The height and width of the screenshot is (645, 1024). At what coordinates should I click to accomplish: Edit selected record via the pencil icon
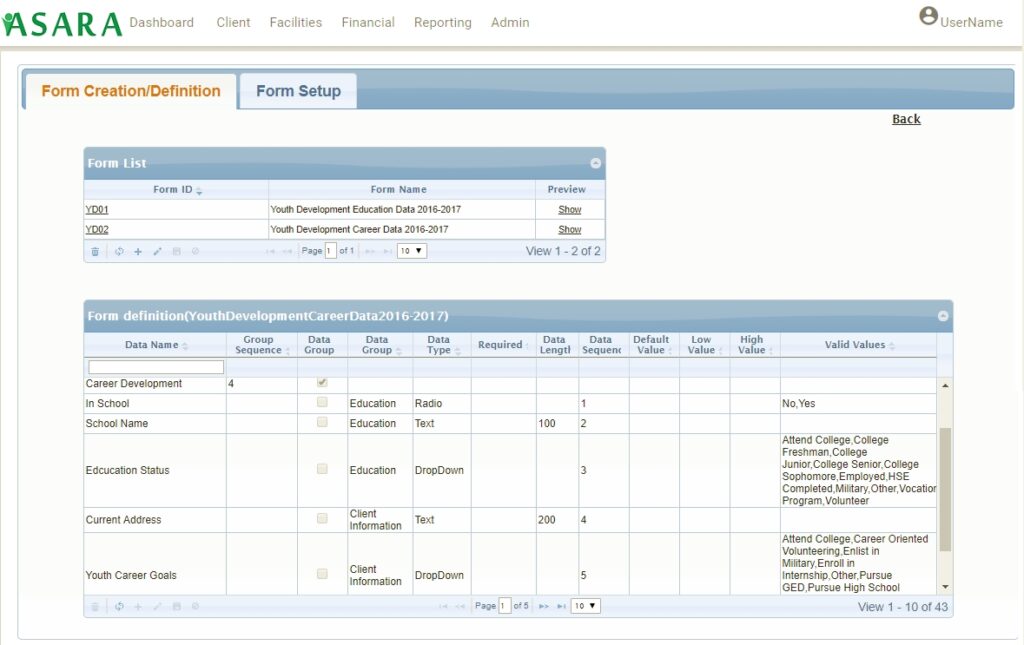[x=158, y=251]
